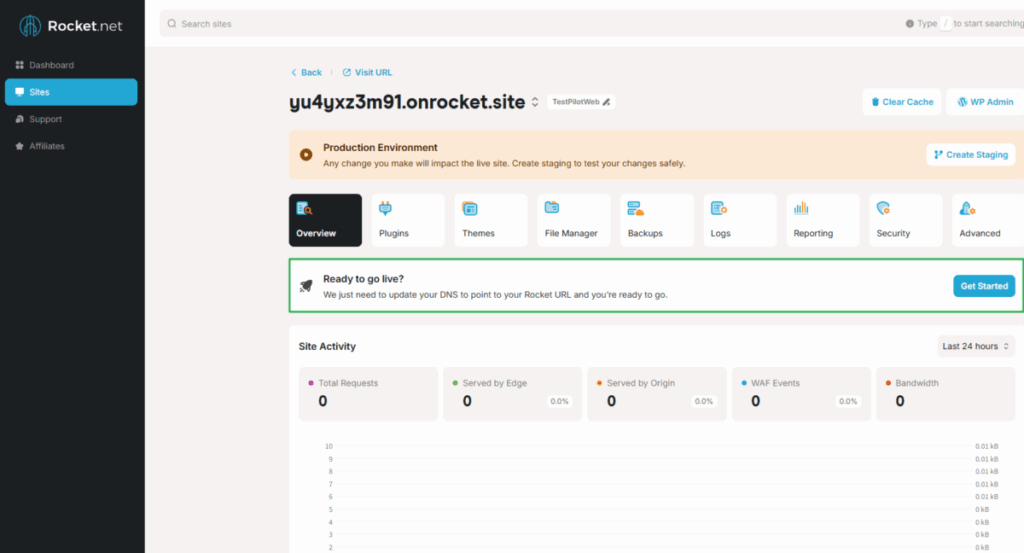Screen dimensions: 1024x553
Task: Select Dashboard in the sidebar
Action: click(x=51, y=65)
